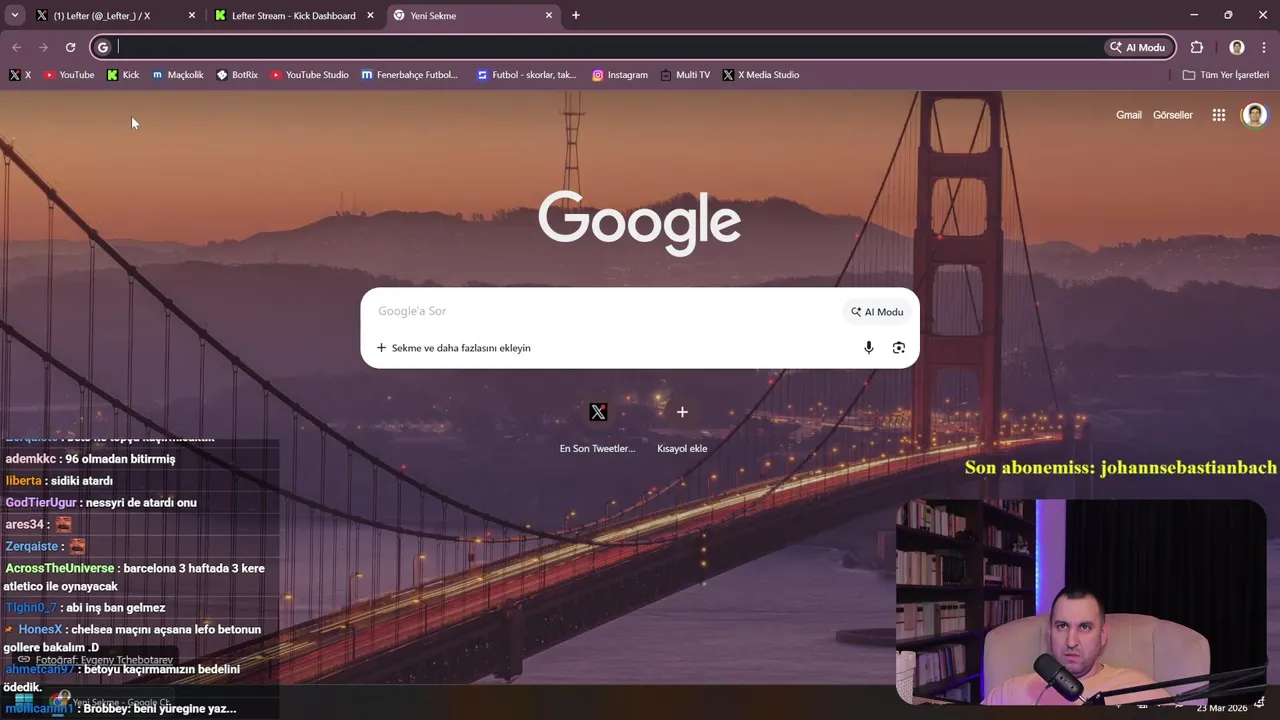Open Google account avatar on page
Screen dimensions: 1280x720
[x=1254, y=115]
